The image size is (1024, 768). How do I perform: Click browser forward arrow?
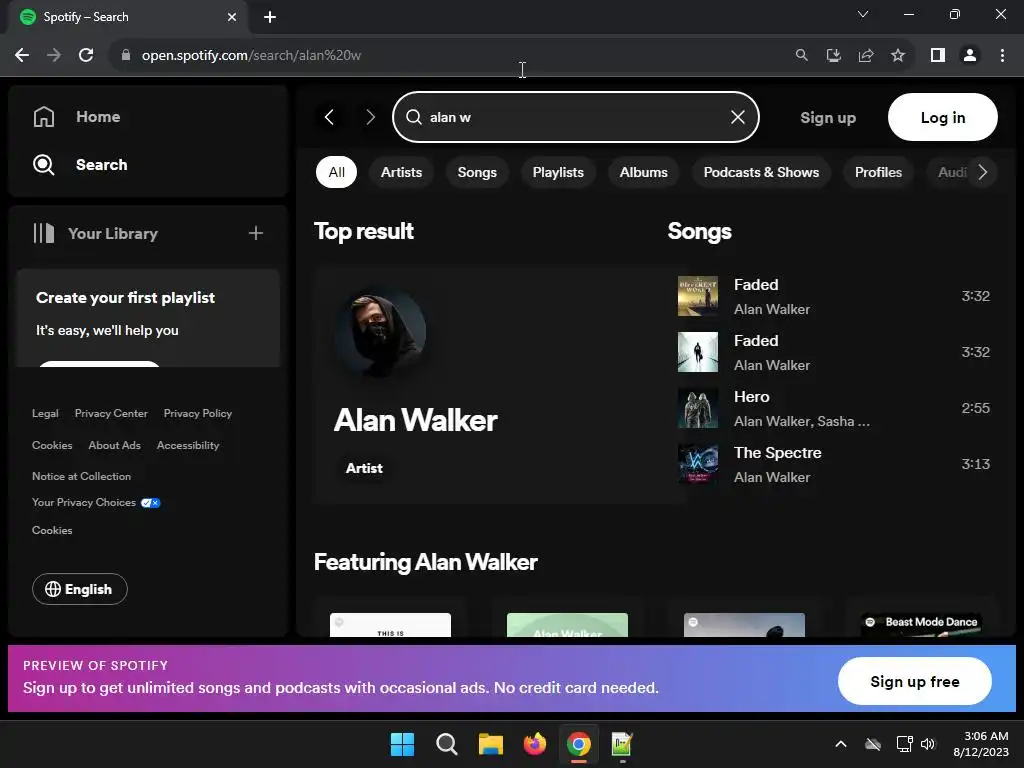click(x=54, y=56)
